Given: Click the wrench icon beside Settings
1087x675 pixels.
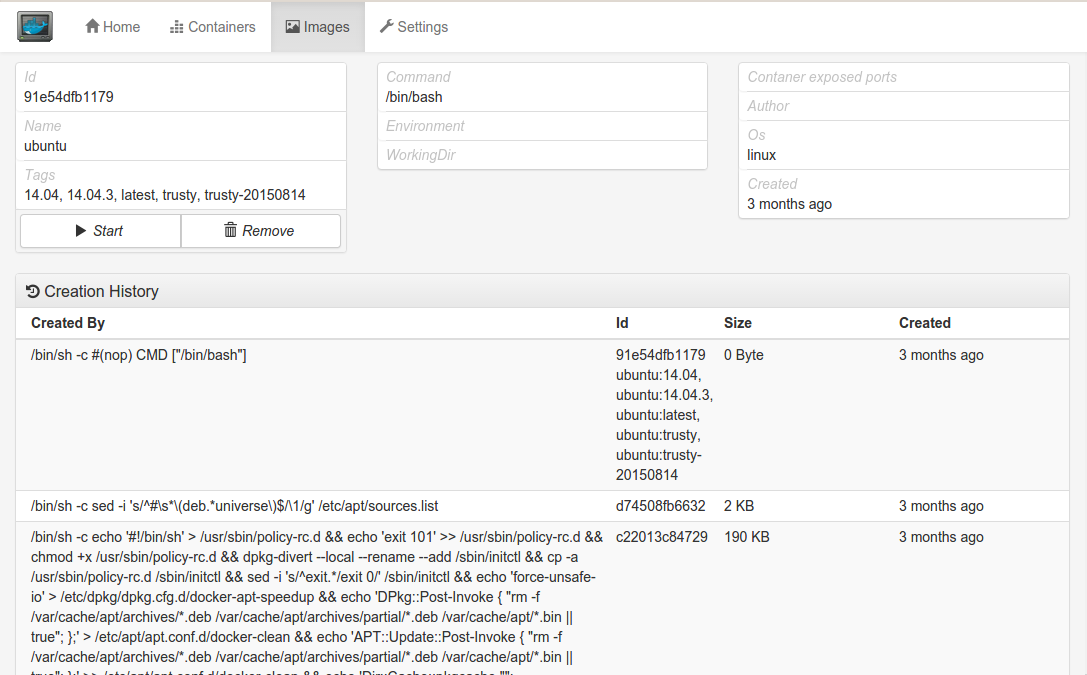Looking at the screenshot, I should [x=386, y=26].
